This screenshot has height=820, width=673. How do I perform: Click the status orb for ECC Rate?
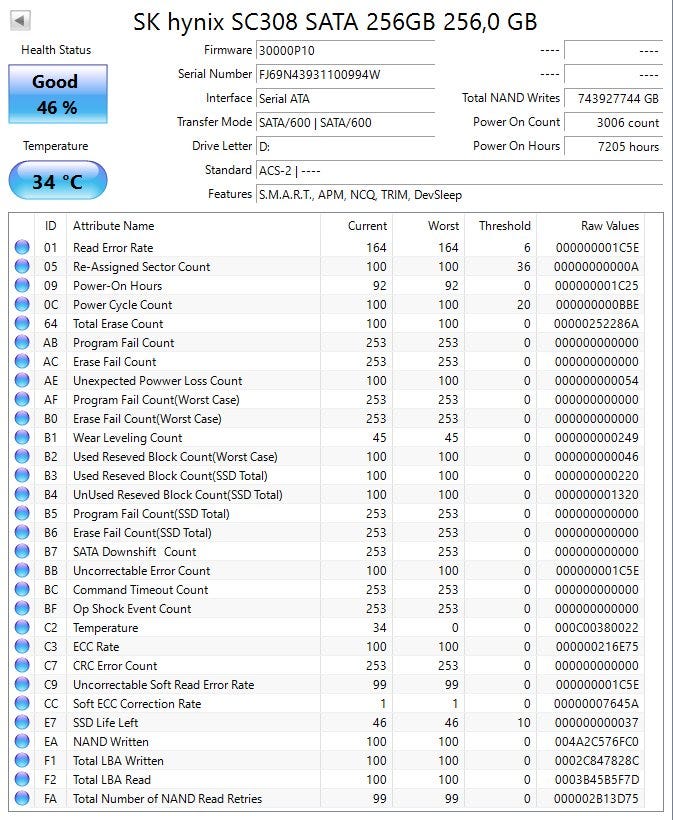coord(22,646)
